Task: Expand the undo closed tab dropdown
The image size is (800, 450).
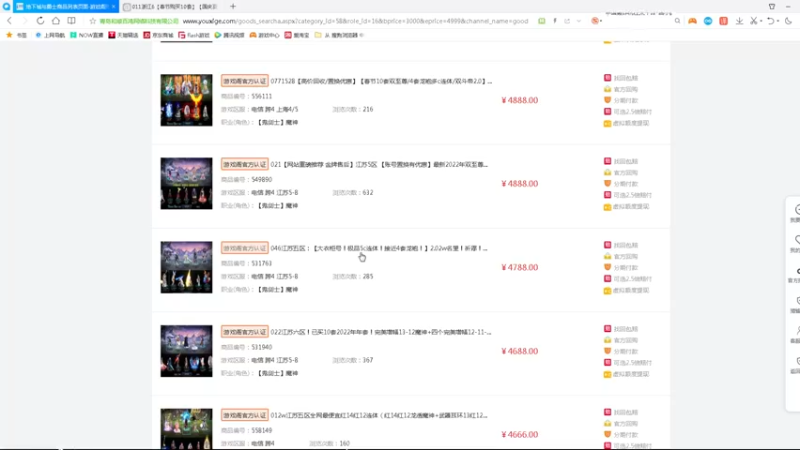Action: point(777,21)
